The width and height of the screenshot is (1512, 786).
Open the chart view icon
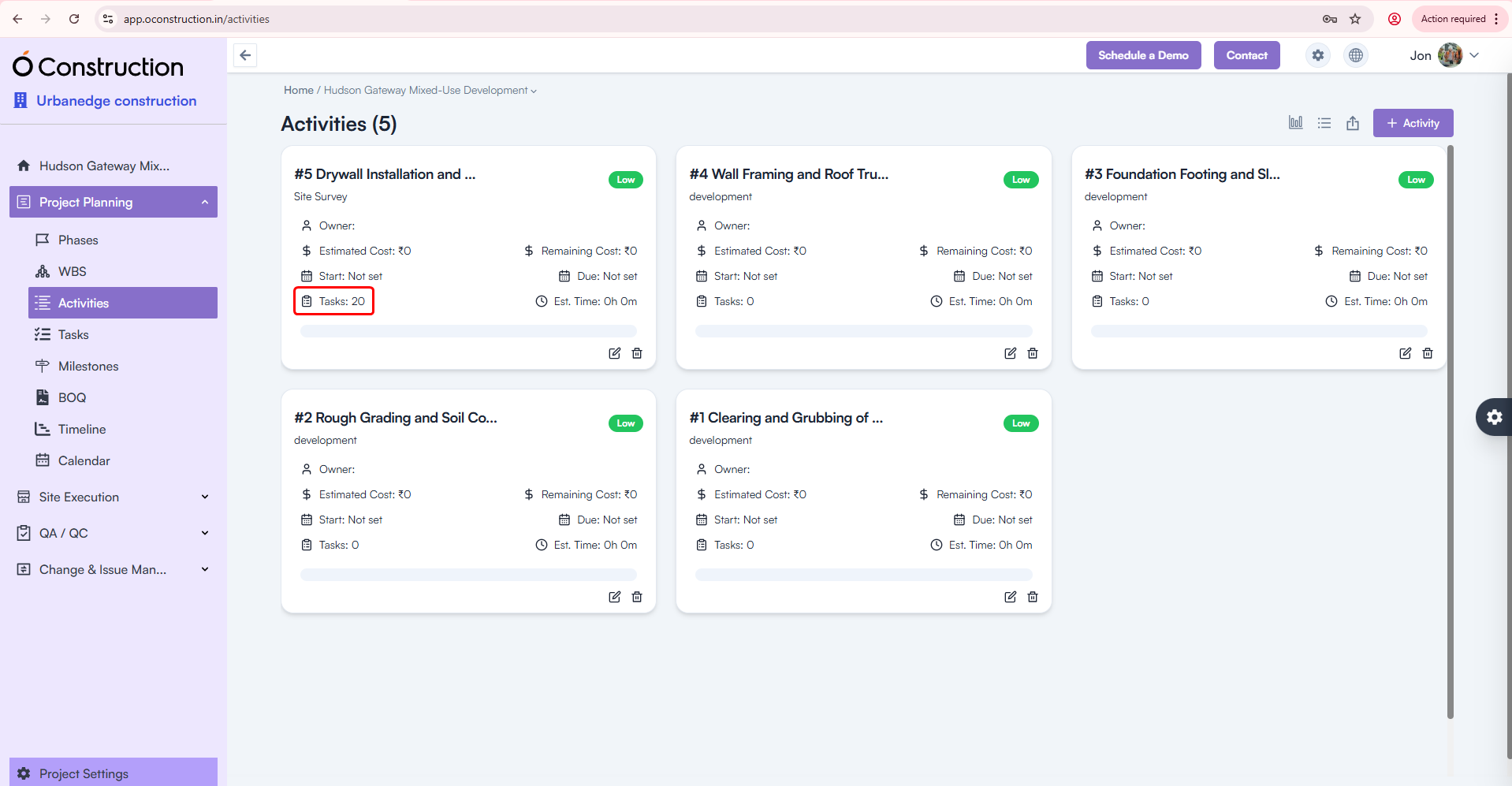1295,123
